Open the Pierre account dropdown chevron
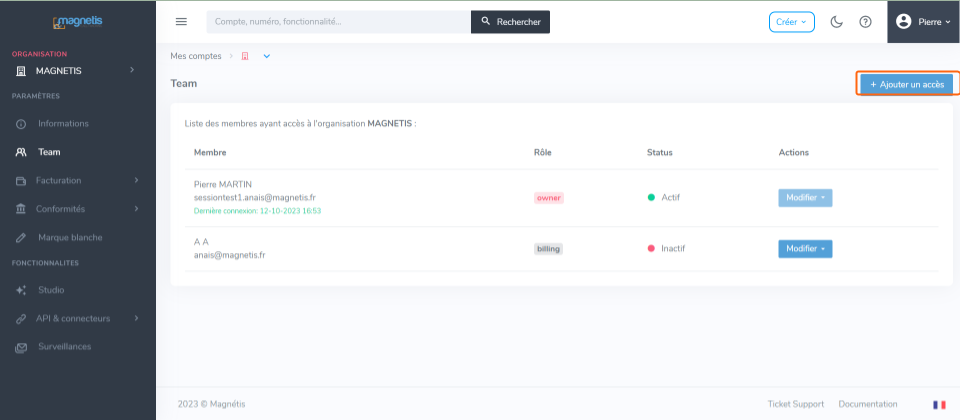960x420 pixels. 947,22
